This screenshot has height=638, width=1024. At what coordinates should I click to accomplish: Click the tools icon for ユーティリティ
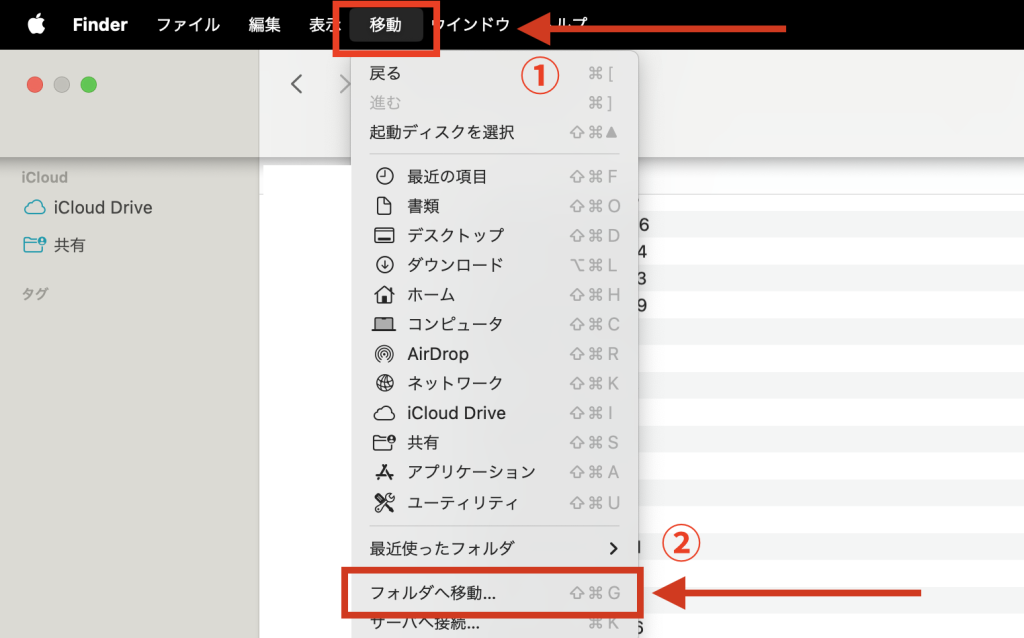(384, 502)
